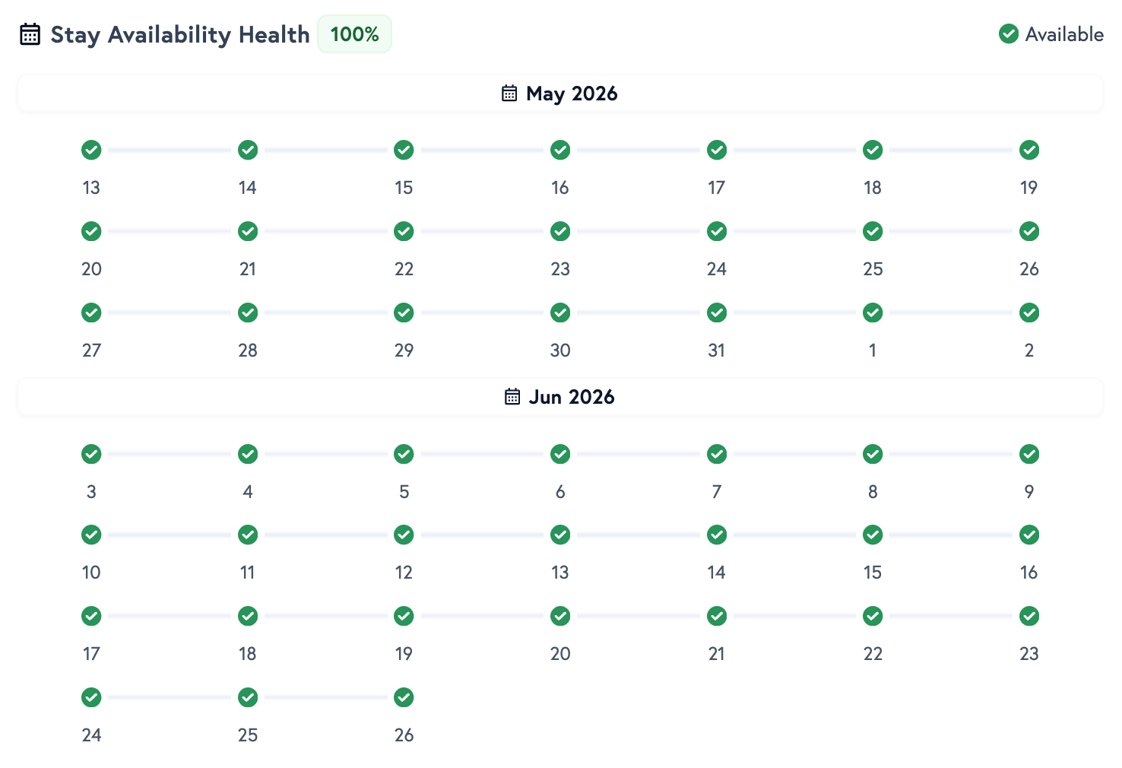Viewport: 1122px width, 768px height.
Task: Collapse the June availability section via its header
Action: [x=560, y=397]
